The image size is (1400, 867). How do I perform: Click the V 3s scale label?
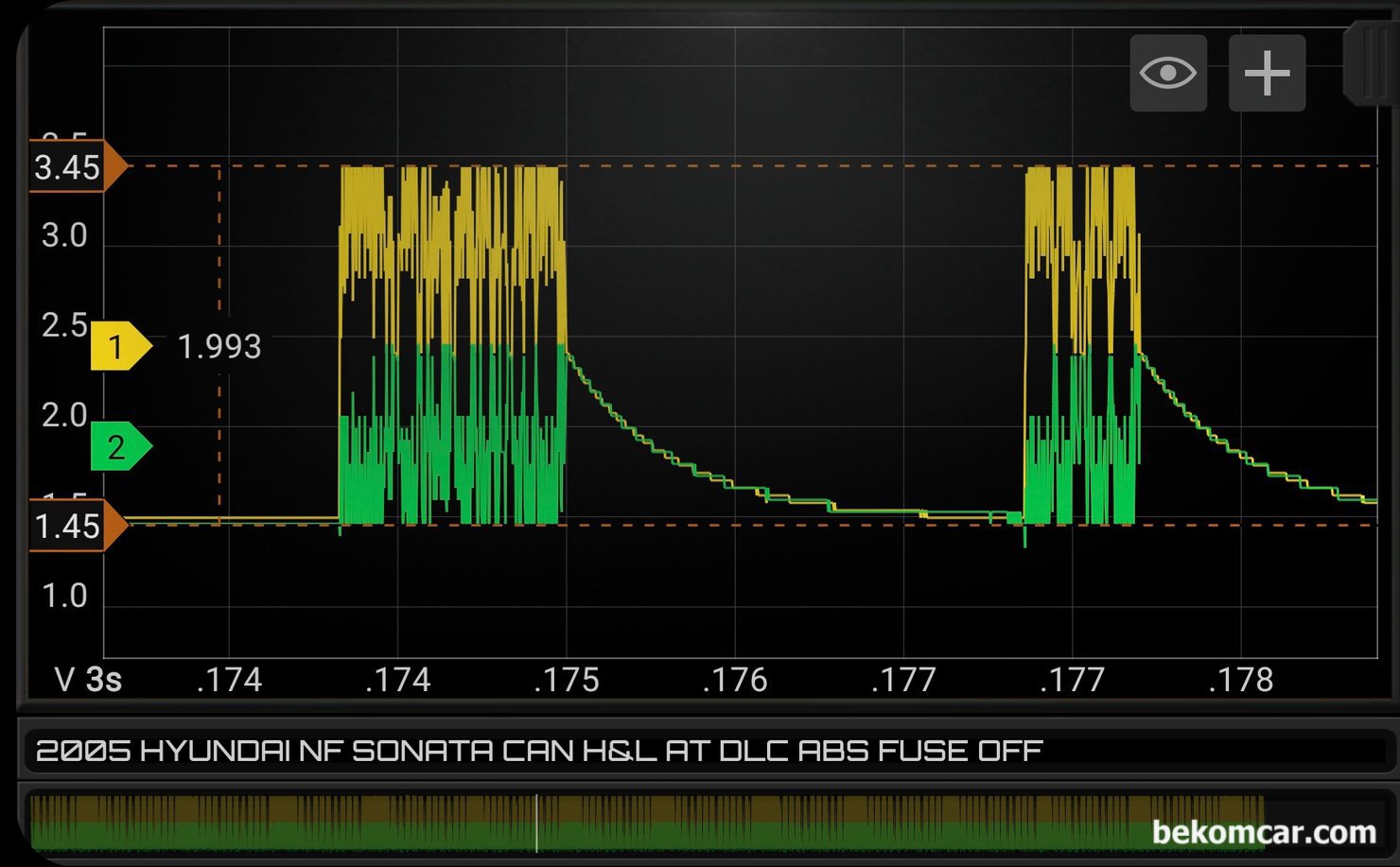click(x=88, y=680)
